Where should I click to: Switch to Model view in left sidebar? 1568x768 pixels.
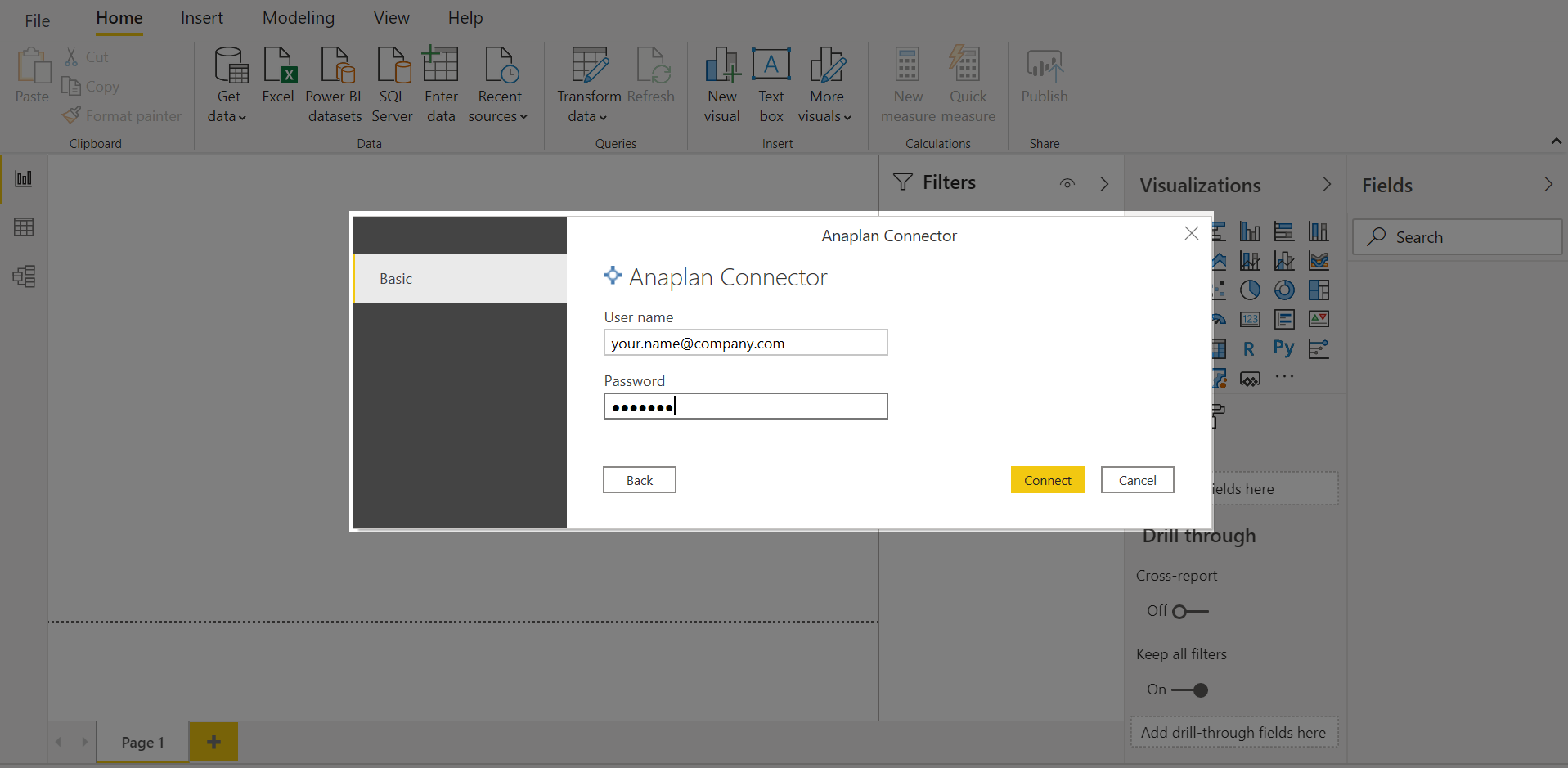24,276
